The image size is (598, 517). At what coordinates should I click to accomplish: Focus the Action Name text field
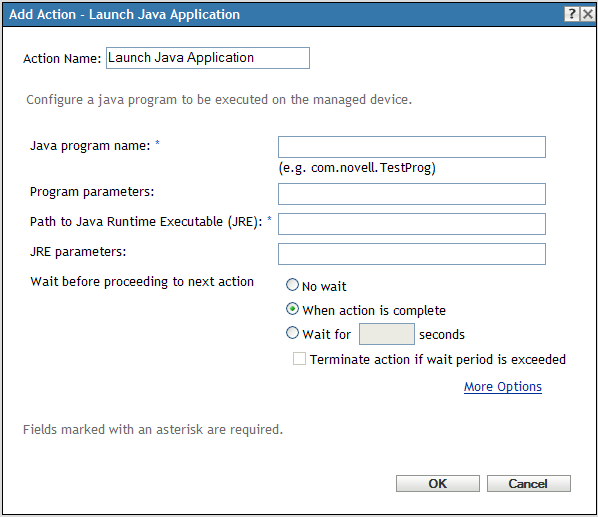pyautogui.click(x=208, y=58)
